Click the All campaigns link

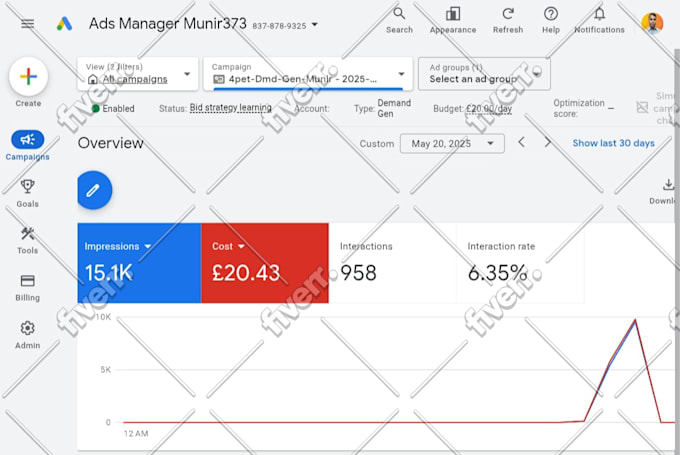pyautogui.click(x=135, y=79)
